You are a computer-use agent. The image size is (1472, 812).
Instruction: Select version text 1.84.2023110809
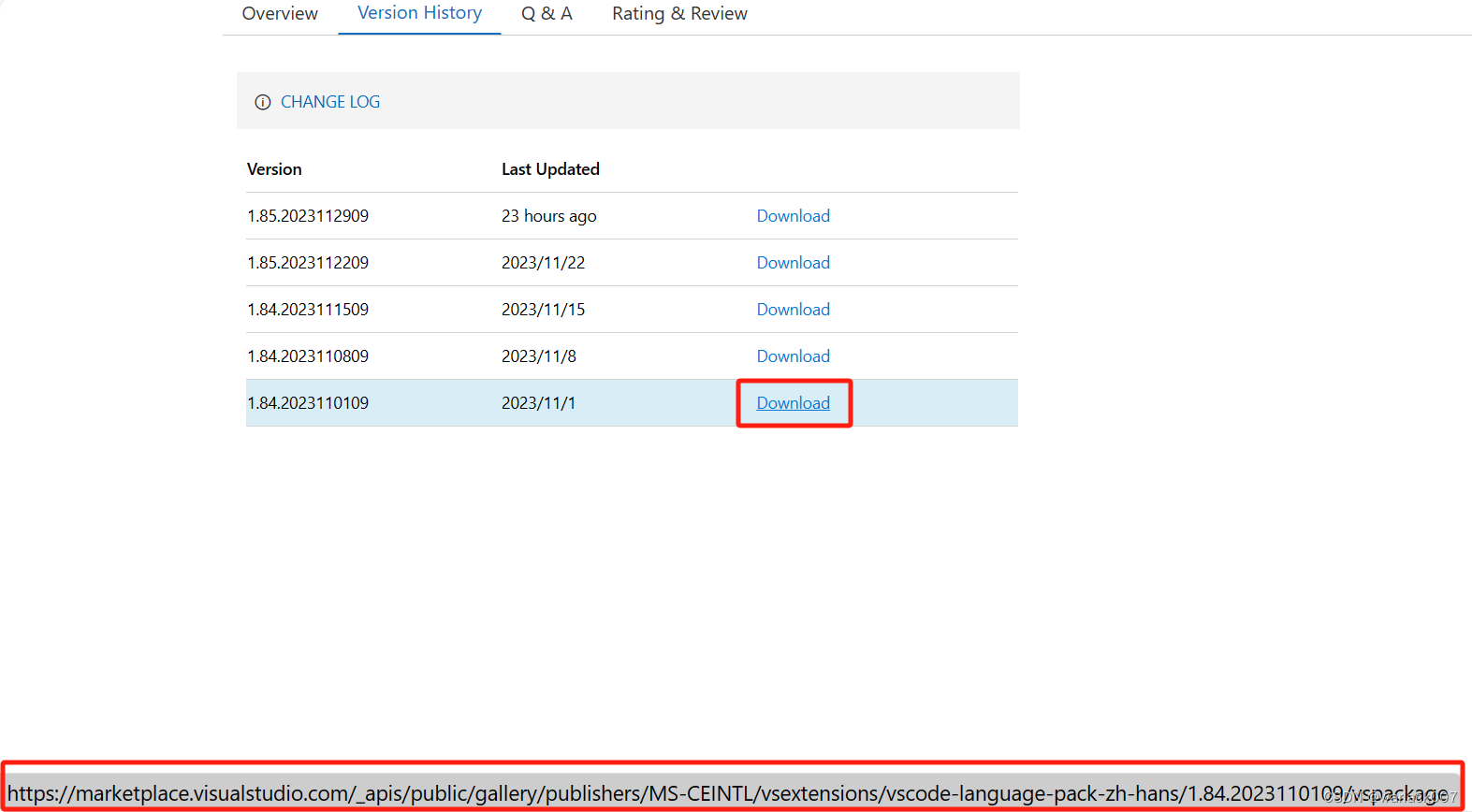coord(308,356)
